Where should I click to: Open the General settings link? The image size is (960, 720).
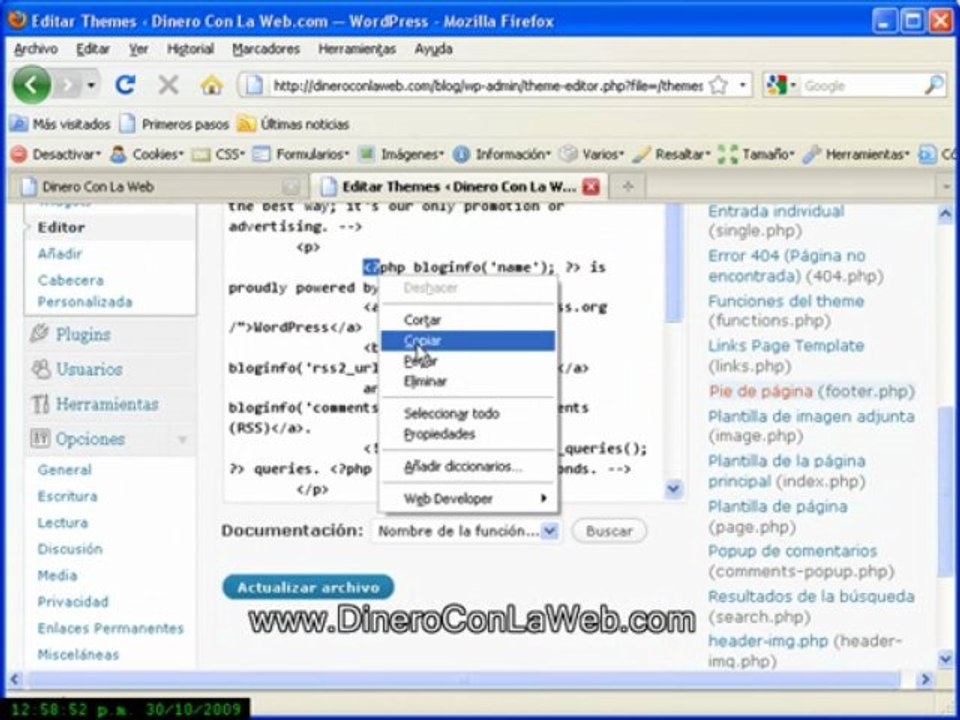point(64,470)
